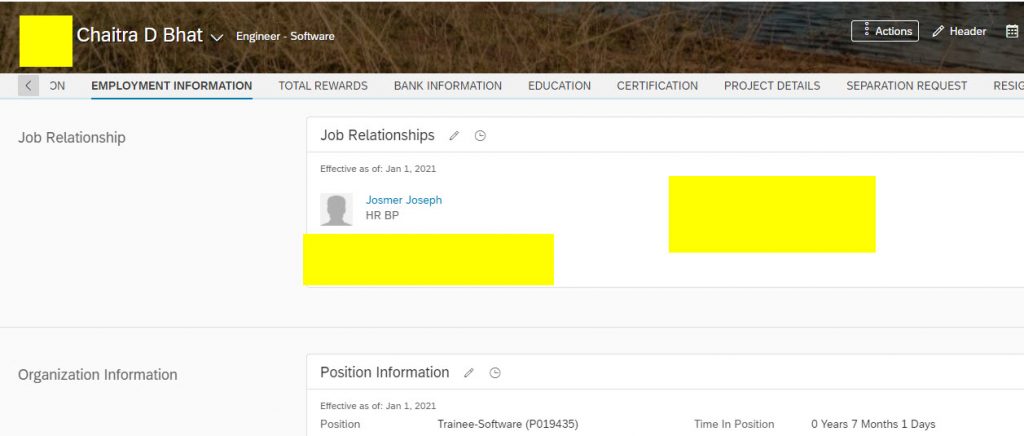The width and height of the screenshot is (1024, 436).
Task: Select the Organization Information section label
Action: pyautogui.click(x=98, y=375)
